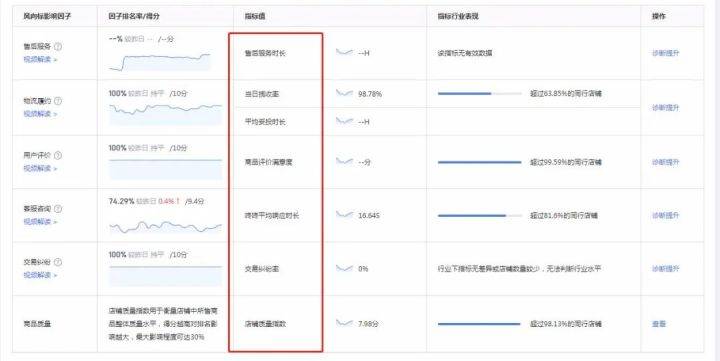The width and height of the screenshot is (720, 361).
Task: Click the trend icon for 商品评价满意度
Action: coord(344,162)
